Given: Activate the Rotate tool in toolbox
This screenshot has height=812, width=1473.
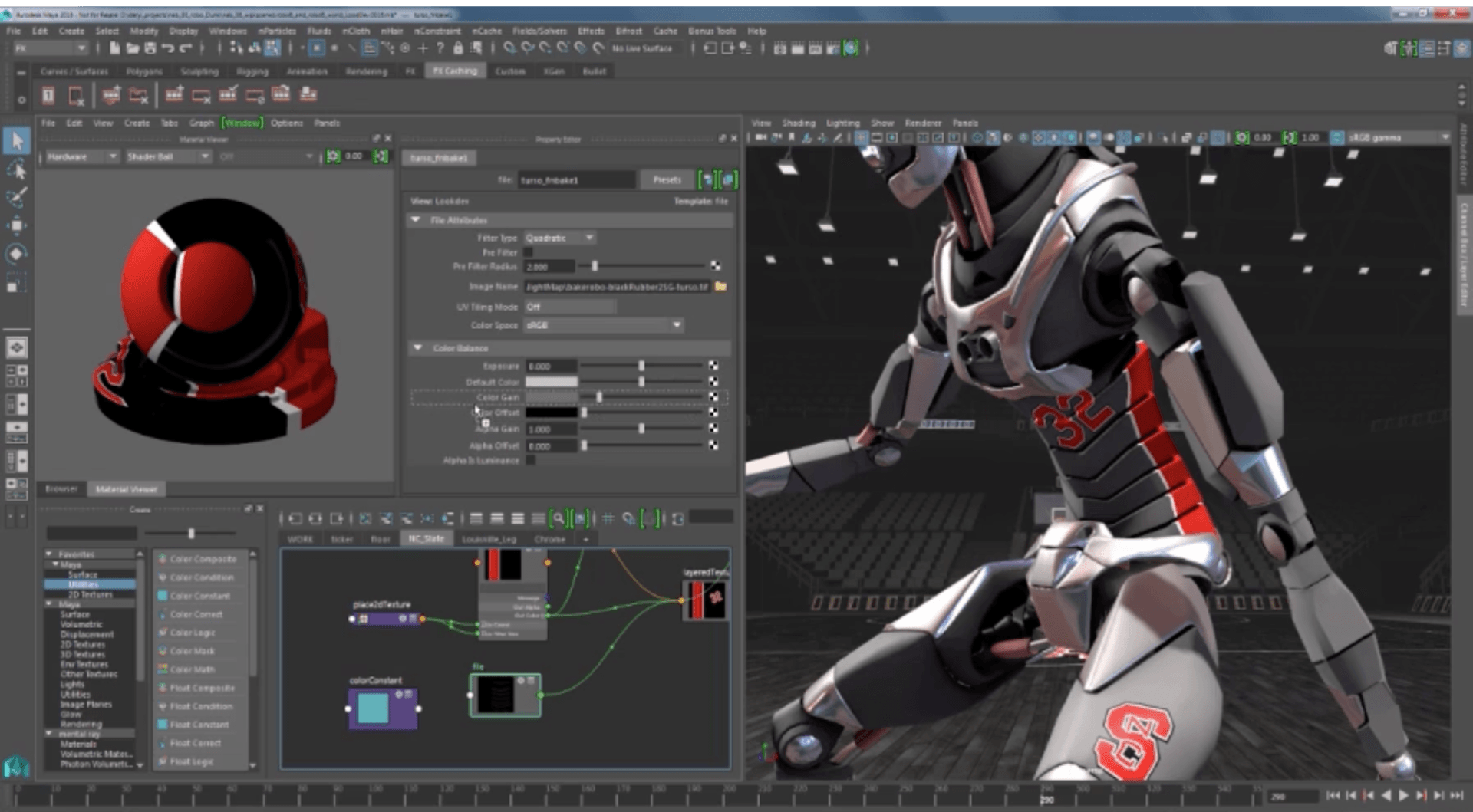Looking at the screenshot, I should point(17,254).
